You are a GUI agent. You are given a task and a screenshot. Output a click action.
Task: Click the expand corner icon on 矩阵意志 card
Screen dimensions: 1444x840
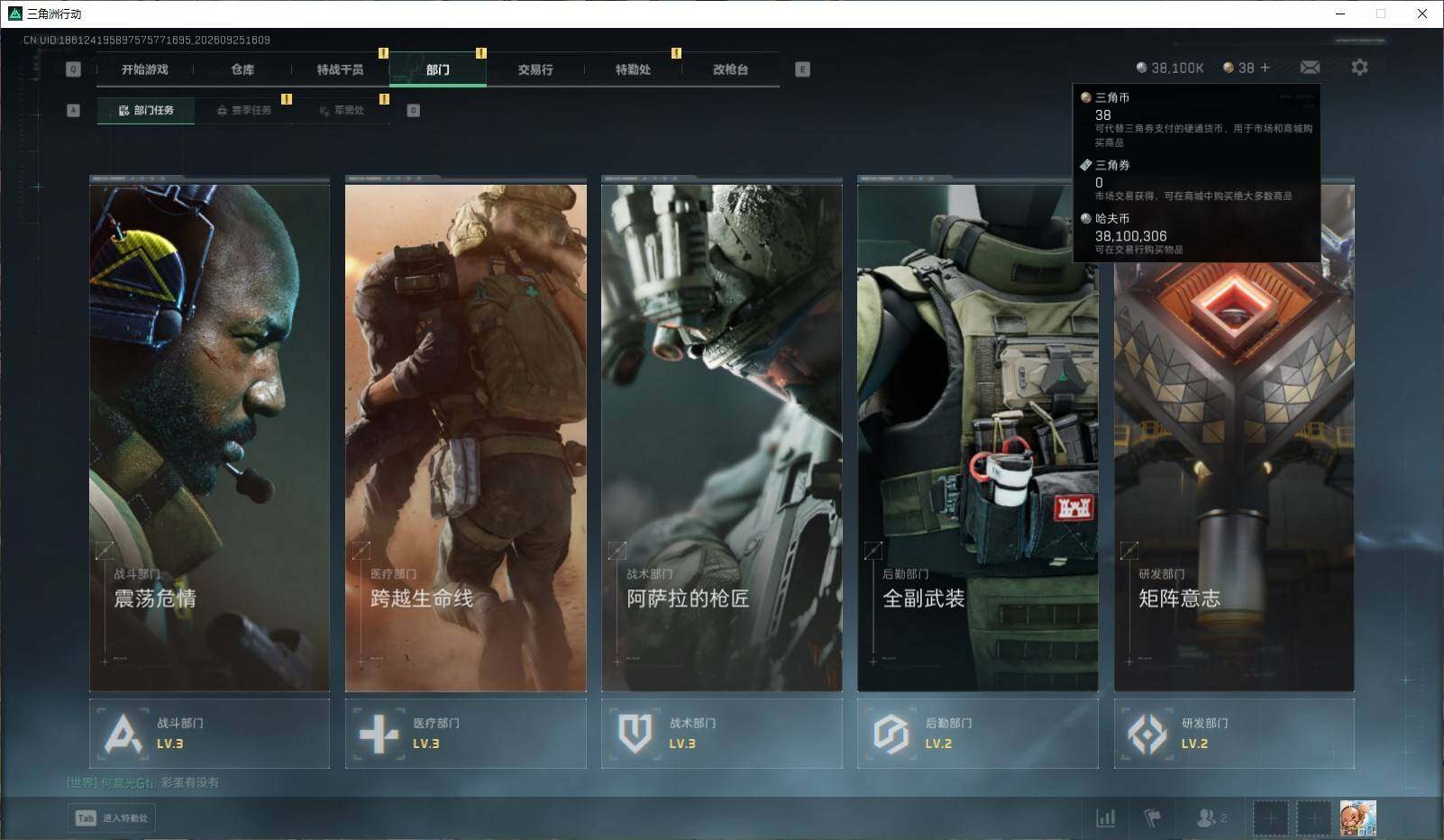pyautogui.click(x=1129, y=550)
